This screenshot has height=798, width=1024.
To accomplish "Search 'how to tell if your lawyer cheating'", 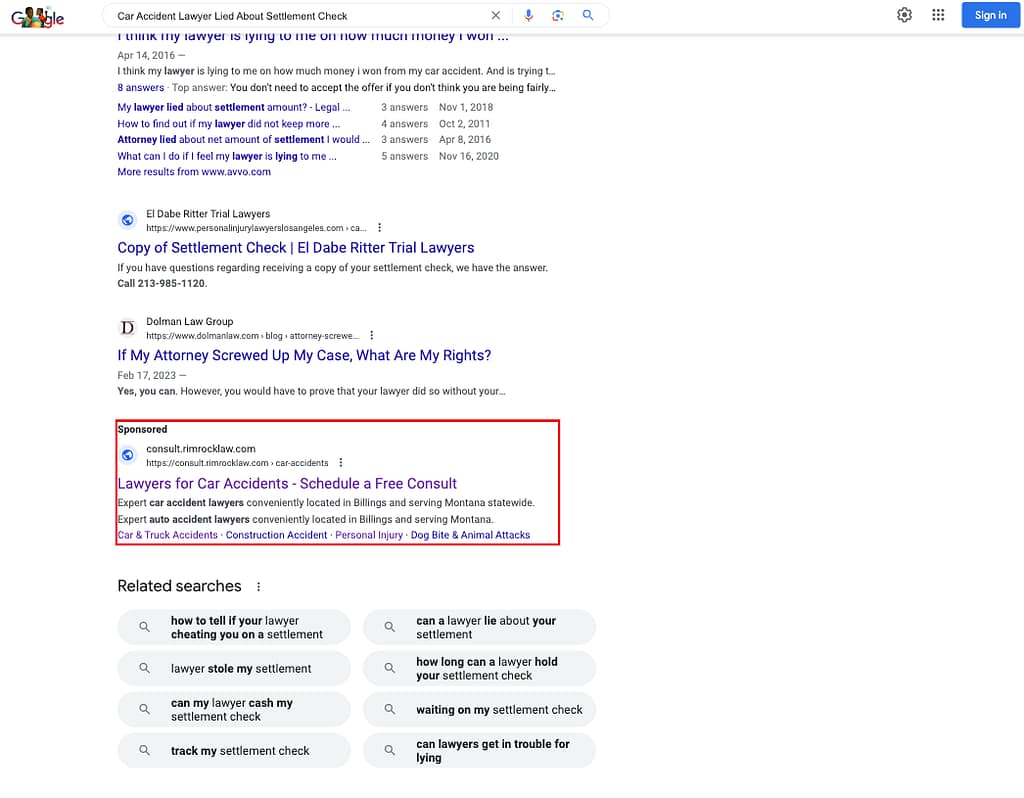I will click(234, 627).
